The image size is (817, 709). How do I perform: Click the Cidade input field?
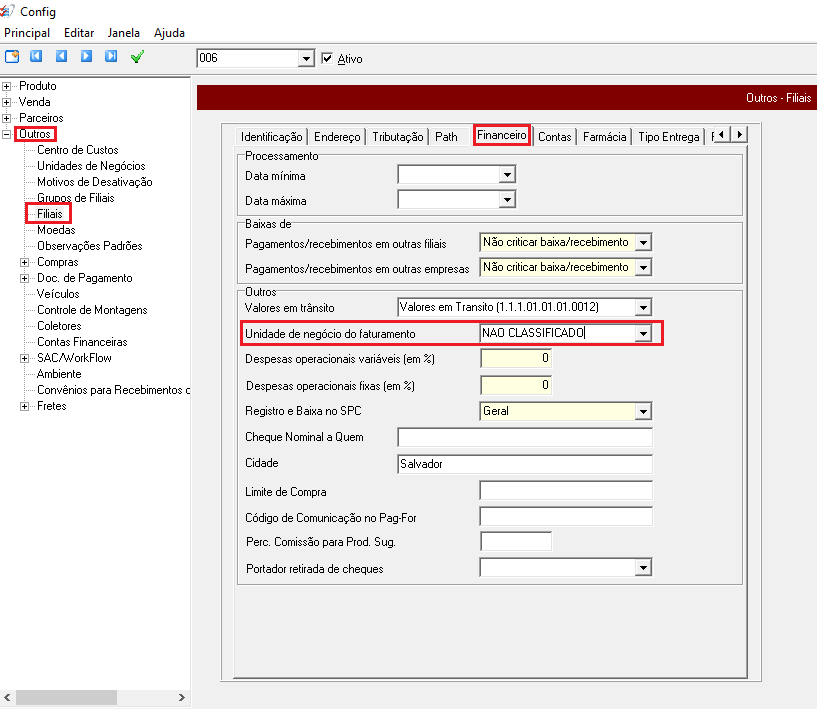tap(524, 464)
